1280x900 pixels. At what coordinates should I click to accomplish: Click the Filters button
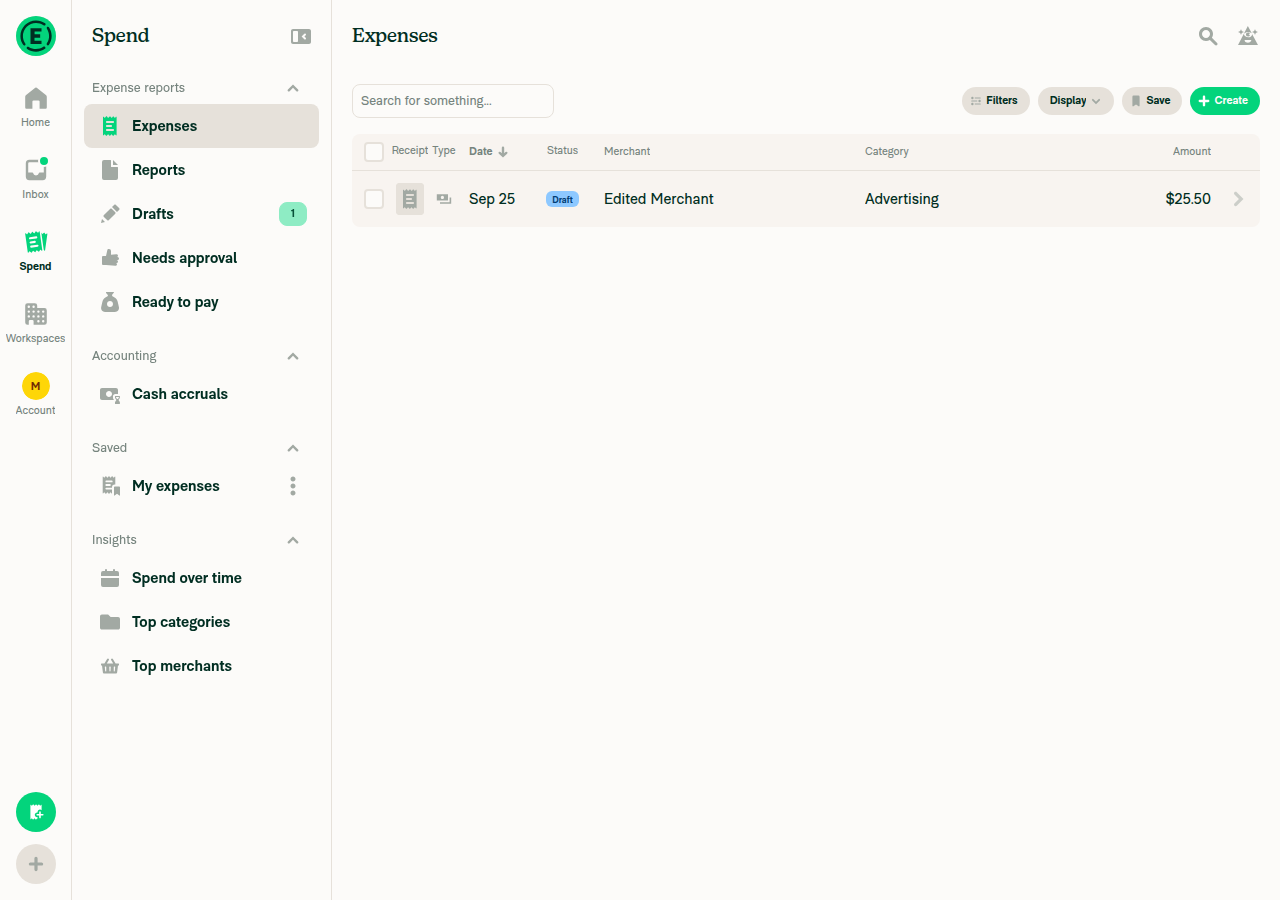[996, 101]
